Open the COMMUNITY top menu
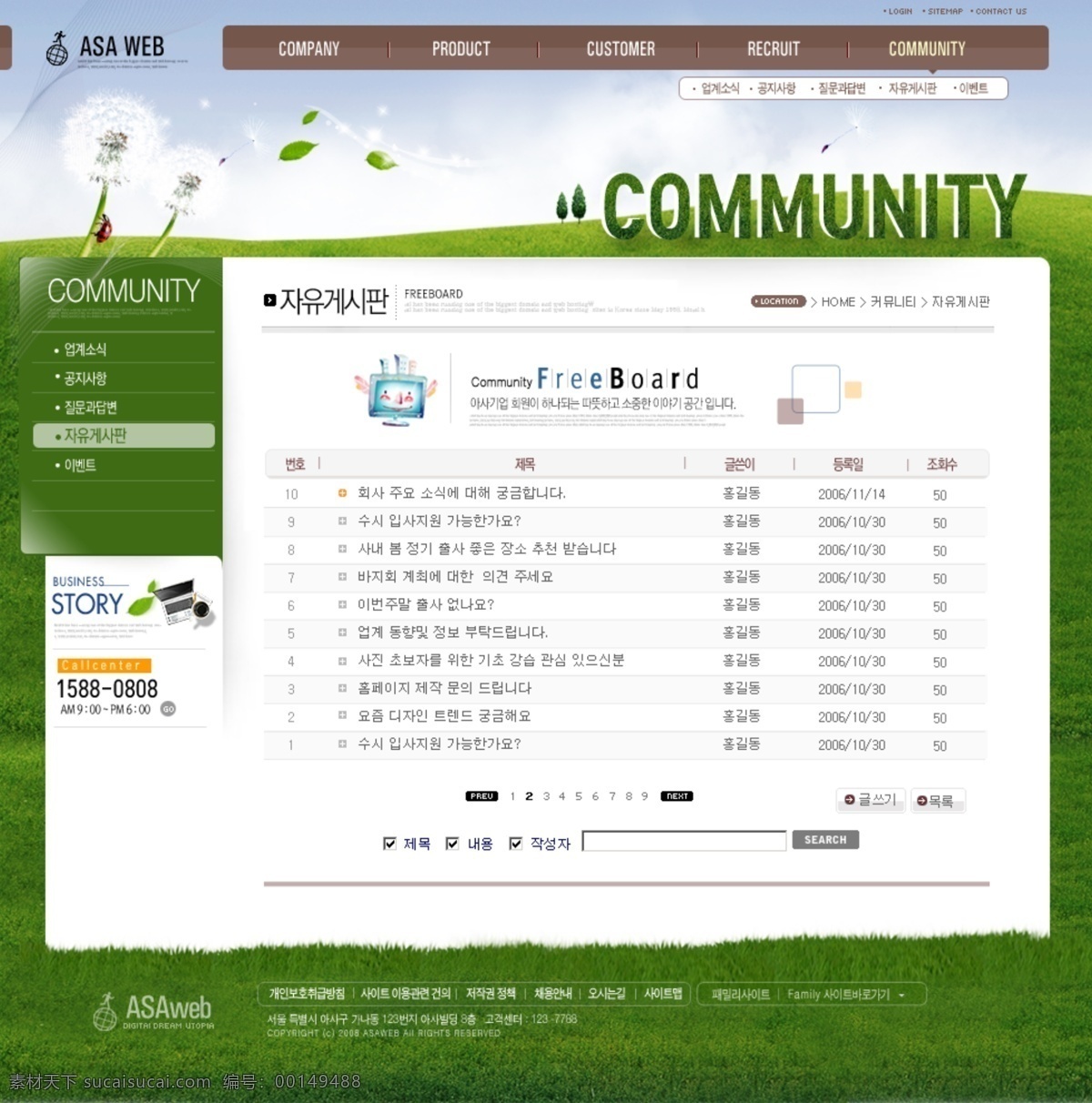Image resolution: width=1092 pixels, height=1103 pixels. (x=927, y=49)
